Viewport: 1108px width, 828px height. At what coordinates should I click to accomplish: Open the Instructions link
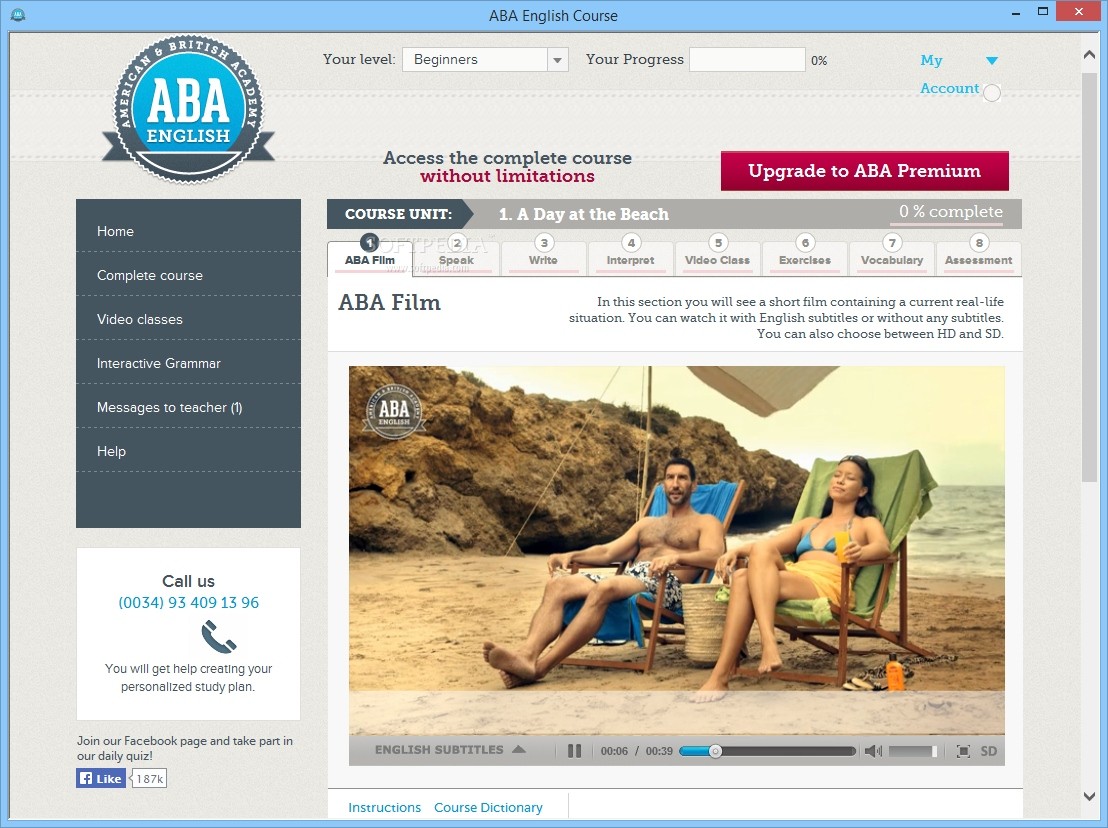pyautogui.click(x=384, y=808)
